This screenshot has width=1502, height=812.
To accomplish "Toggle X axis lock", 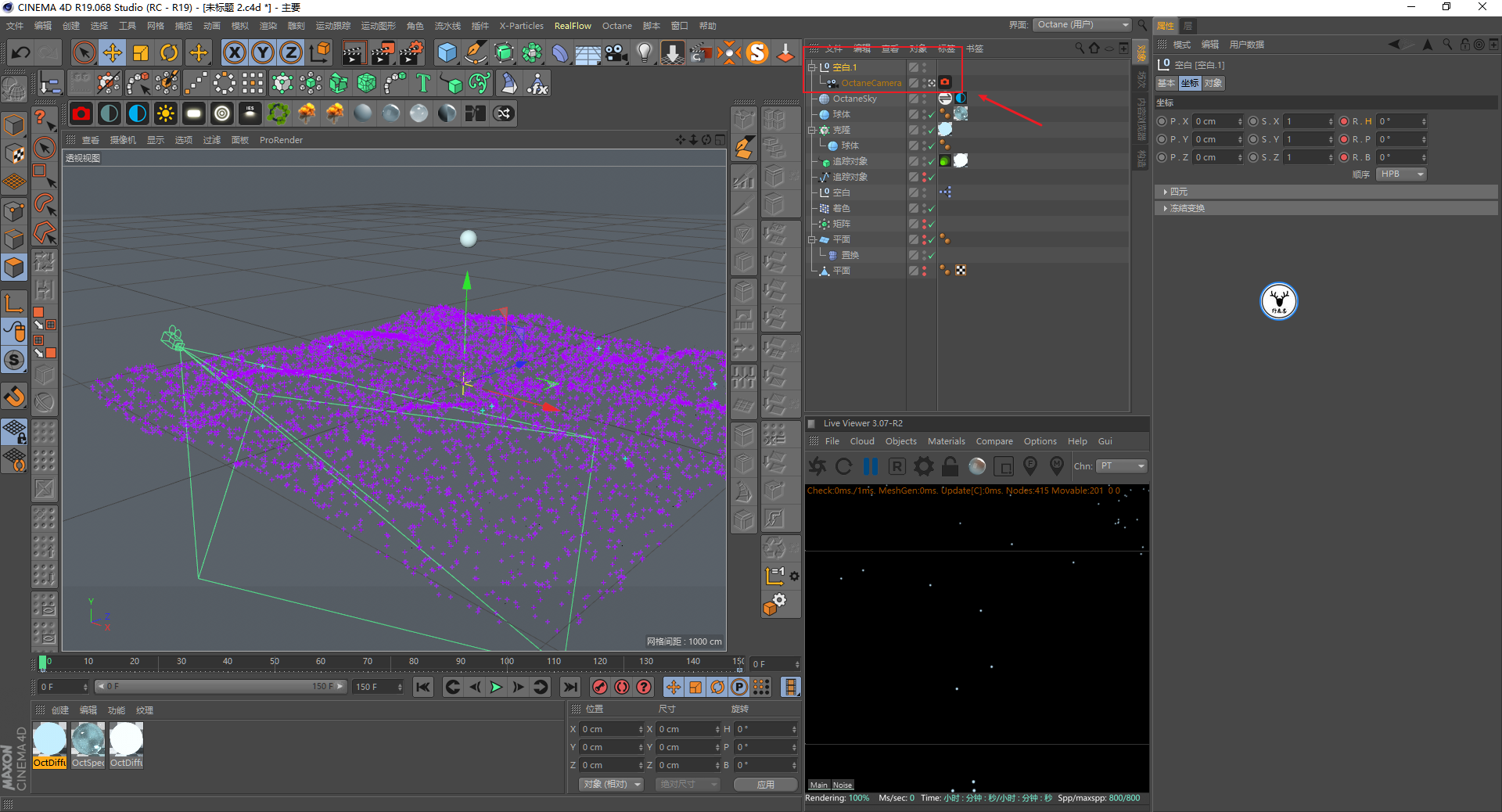I will point(234,53).
